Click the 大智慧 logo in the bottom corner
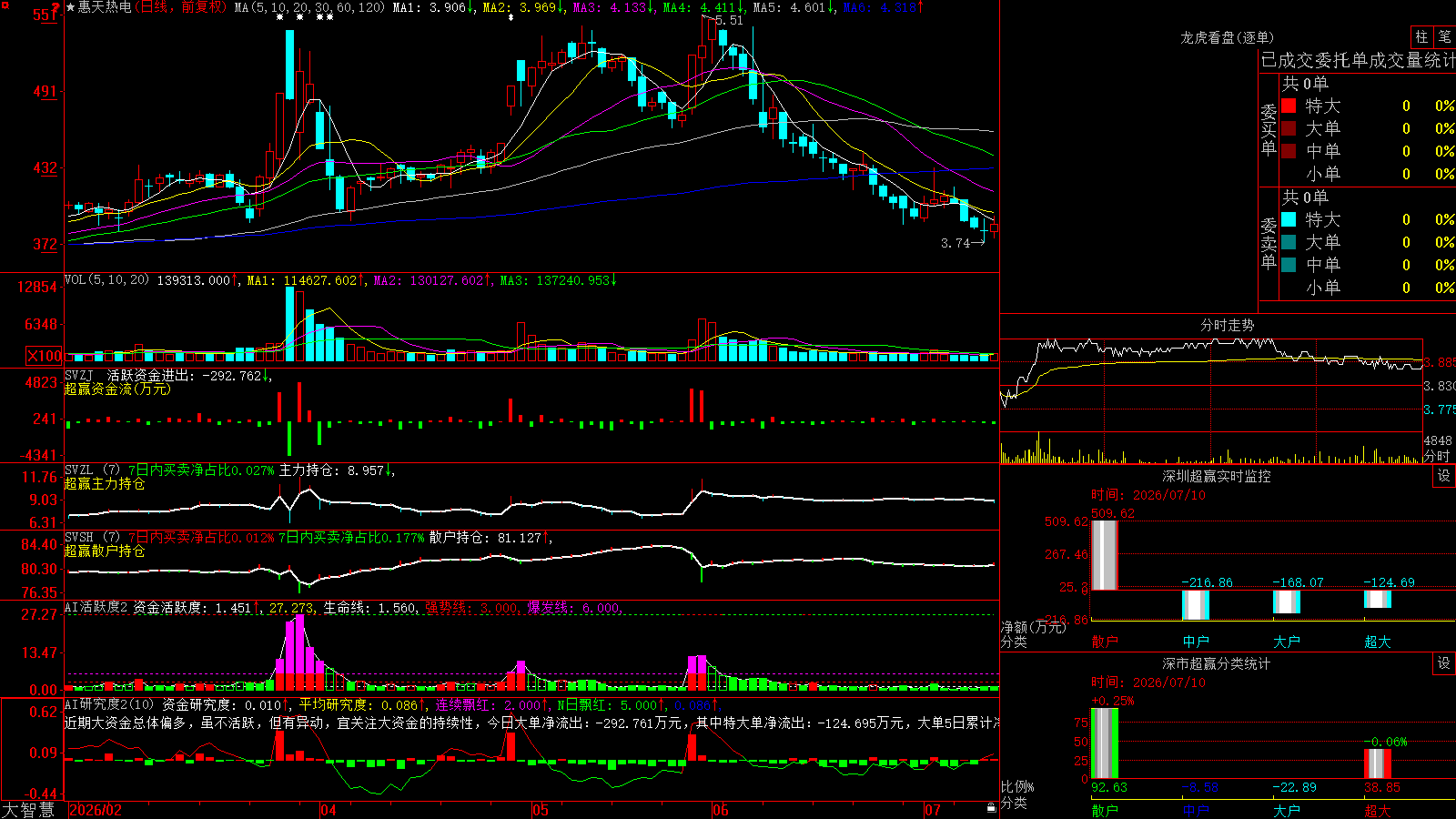The height and width of the screenshot is (819, 1456). pyautogui.click(x=28, y=810)
